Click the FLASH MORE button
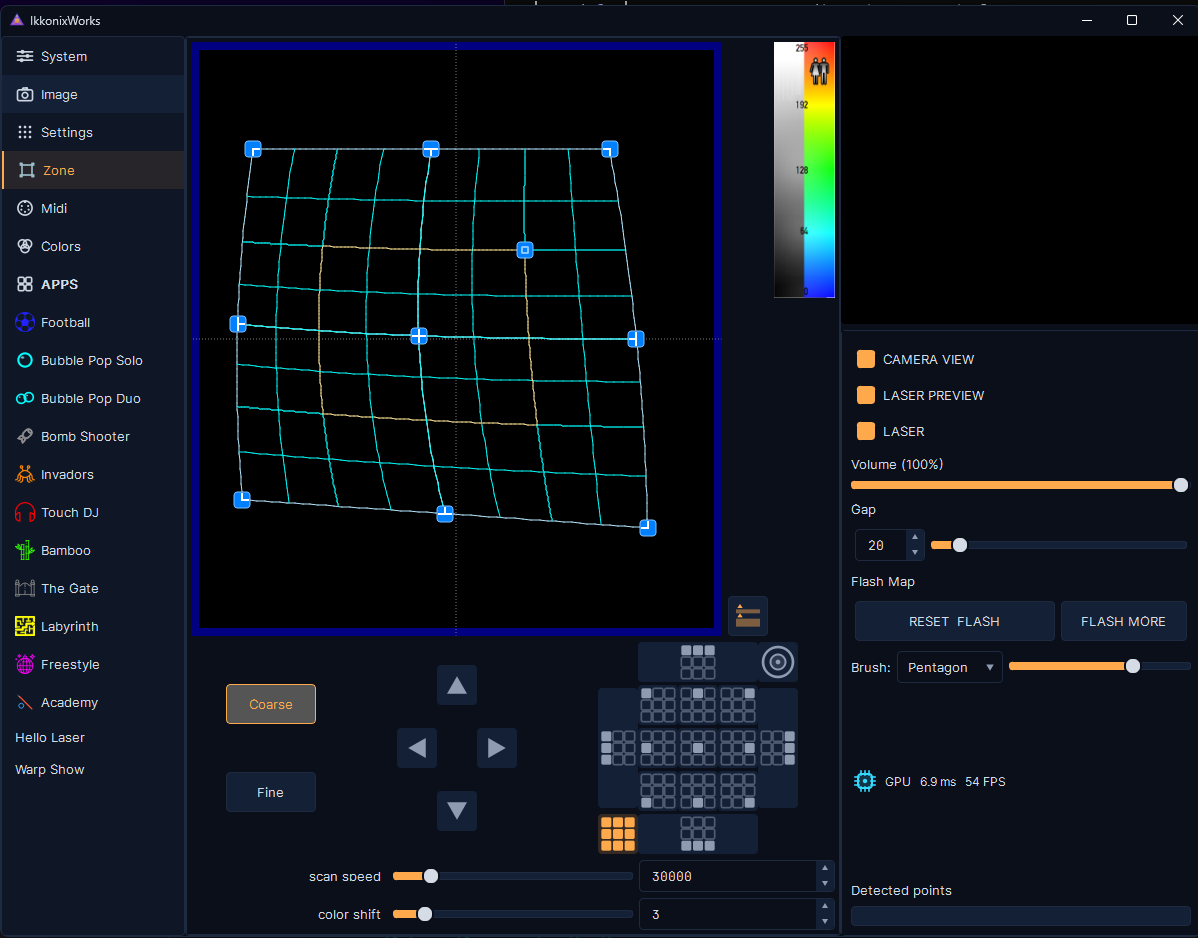 click(x=1123, y=621)
